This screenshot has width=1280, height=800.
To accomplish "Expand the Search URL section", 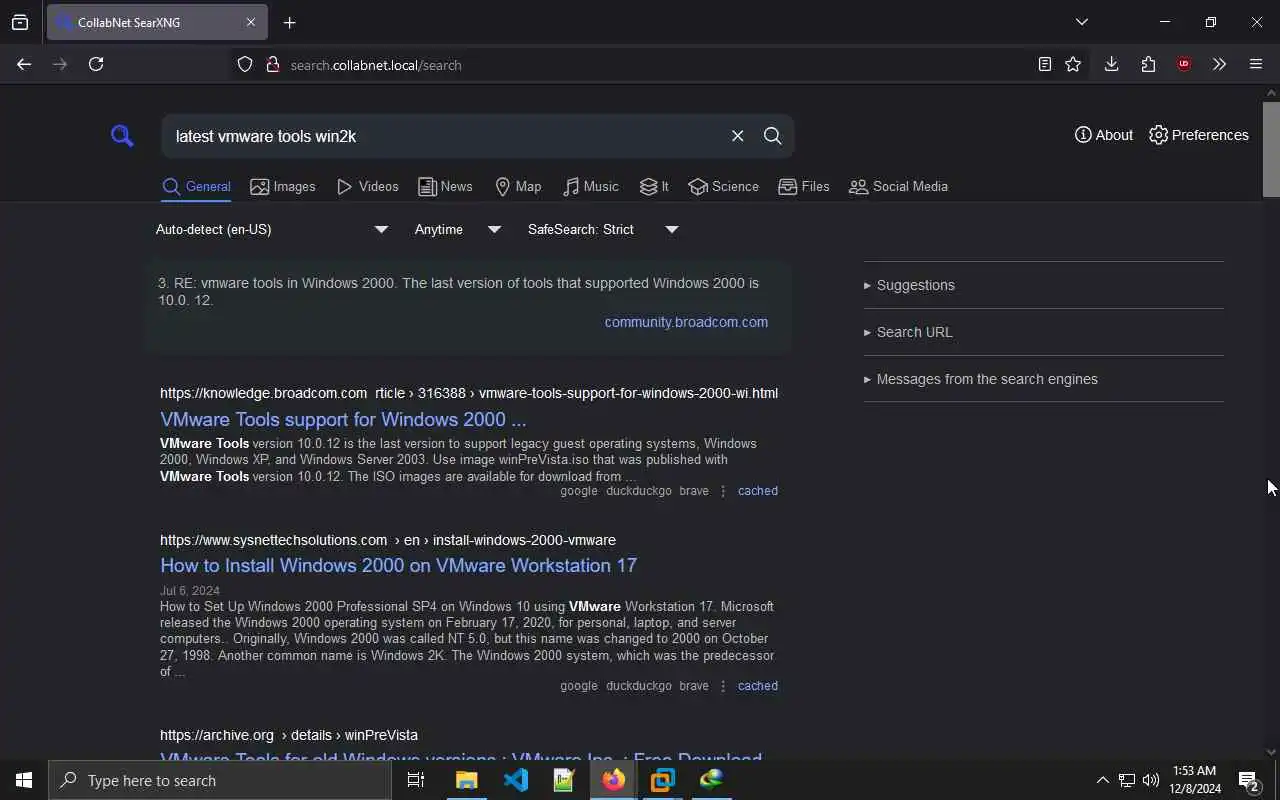I will point(908,332).
